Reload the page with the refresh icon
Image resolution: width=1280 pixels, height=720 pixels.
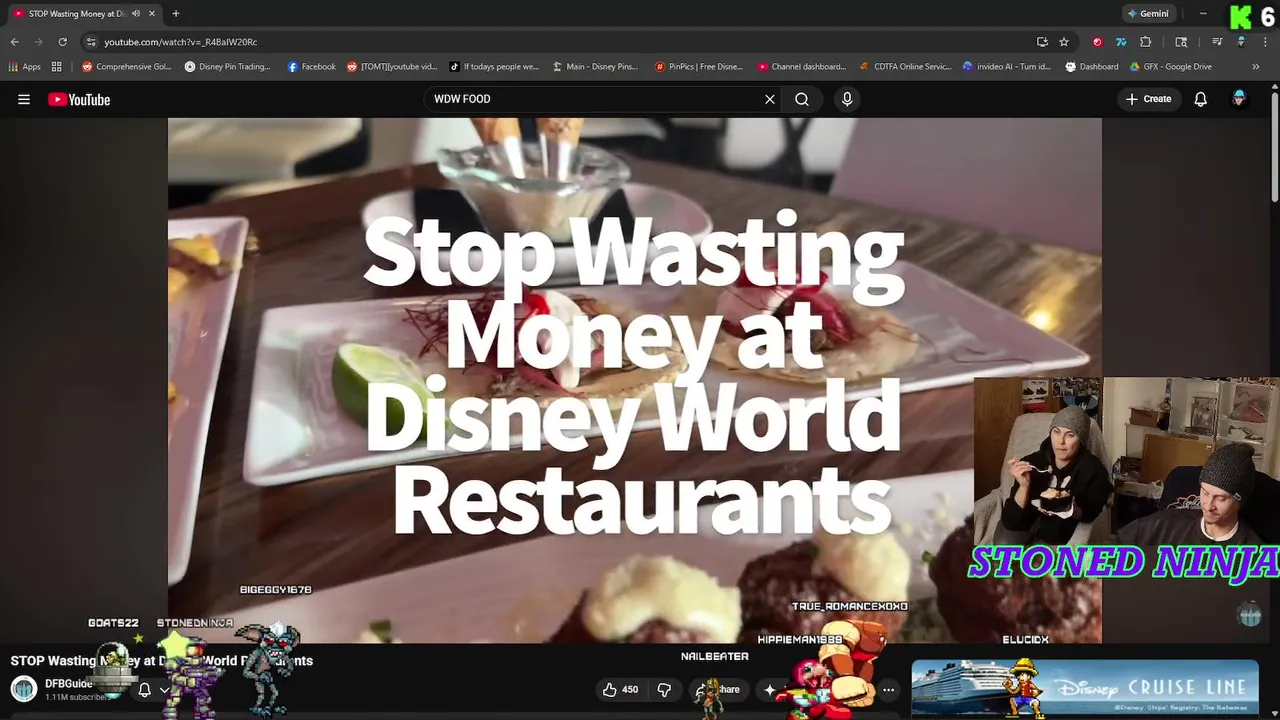click(x=62, y=42)
